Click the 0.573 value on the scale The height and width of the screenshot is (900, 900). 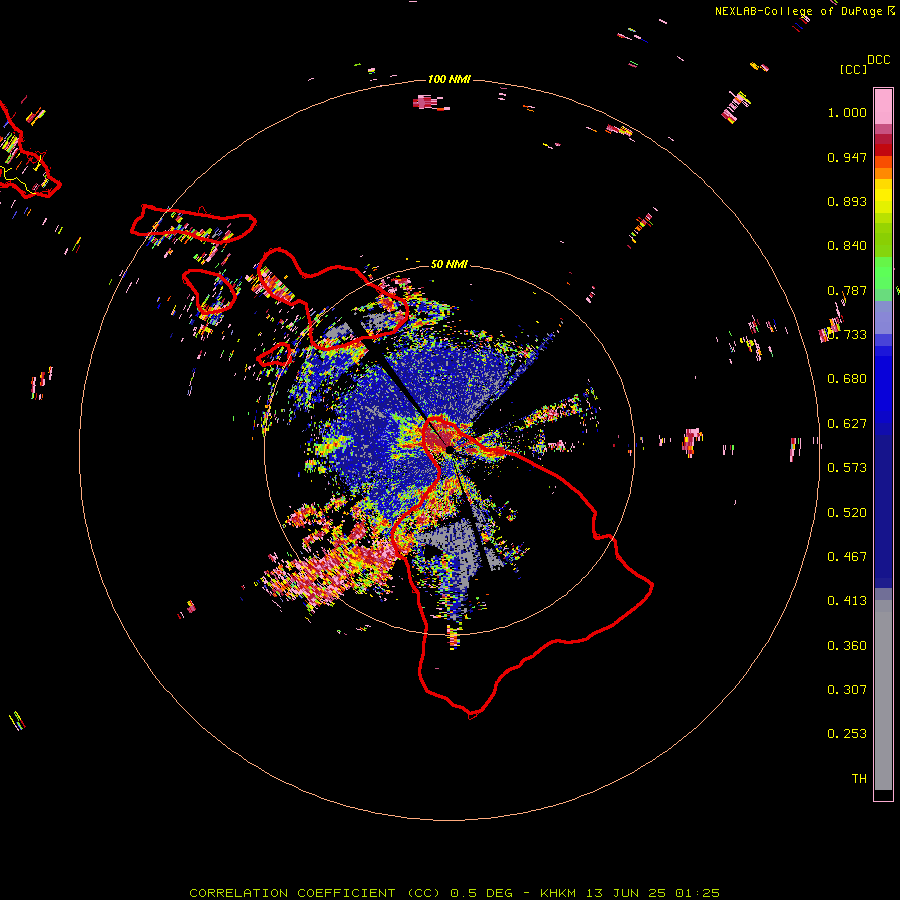coord(847,468)
